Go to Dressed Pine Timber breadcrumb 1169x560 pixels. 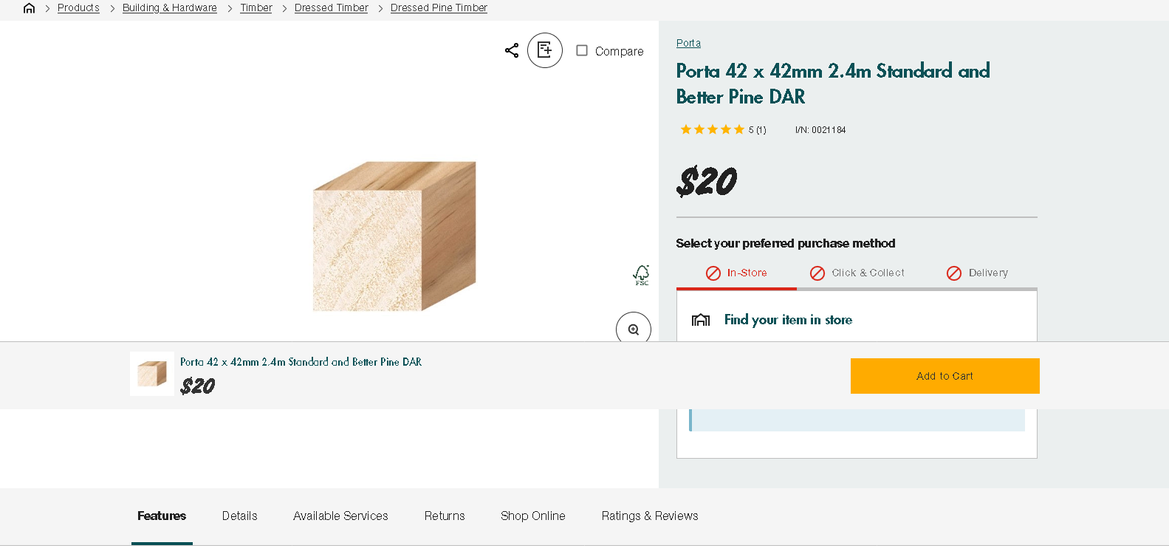[x=439, y=8]
